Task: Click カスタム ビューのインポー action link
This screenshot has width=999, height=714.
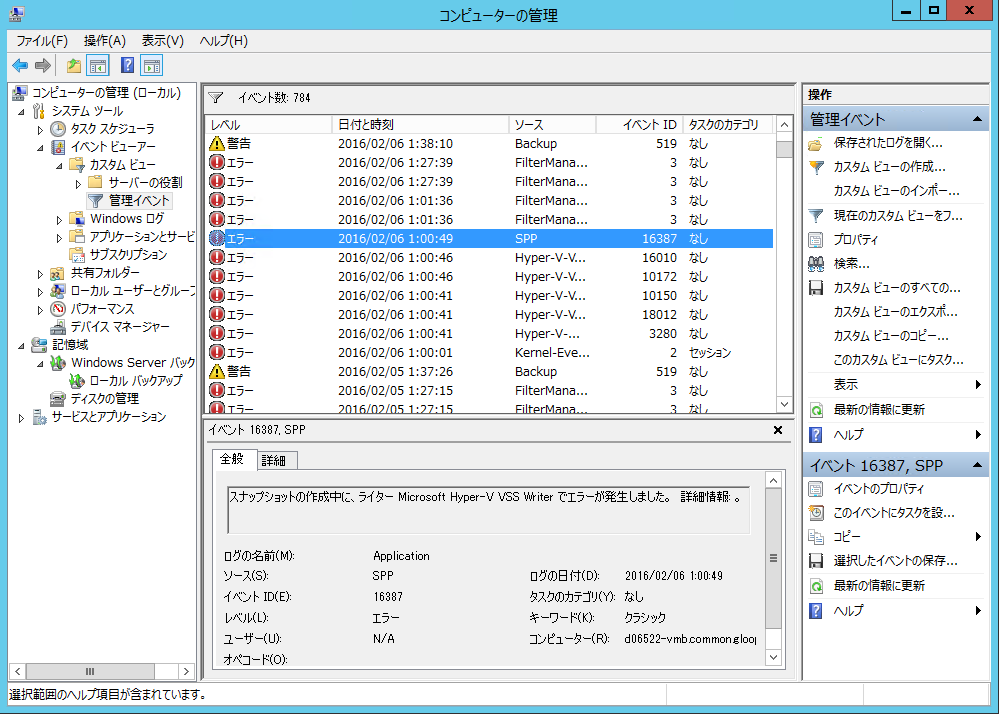Action: [896, 191]
